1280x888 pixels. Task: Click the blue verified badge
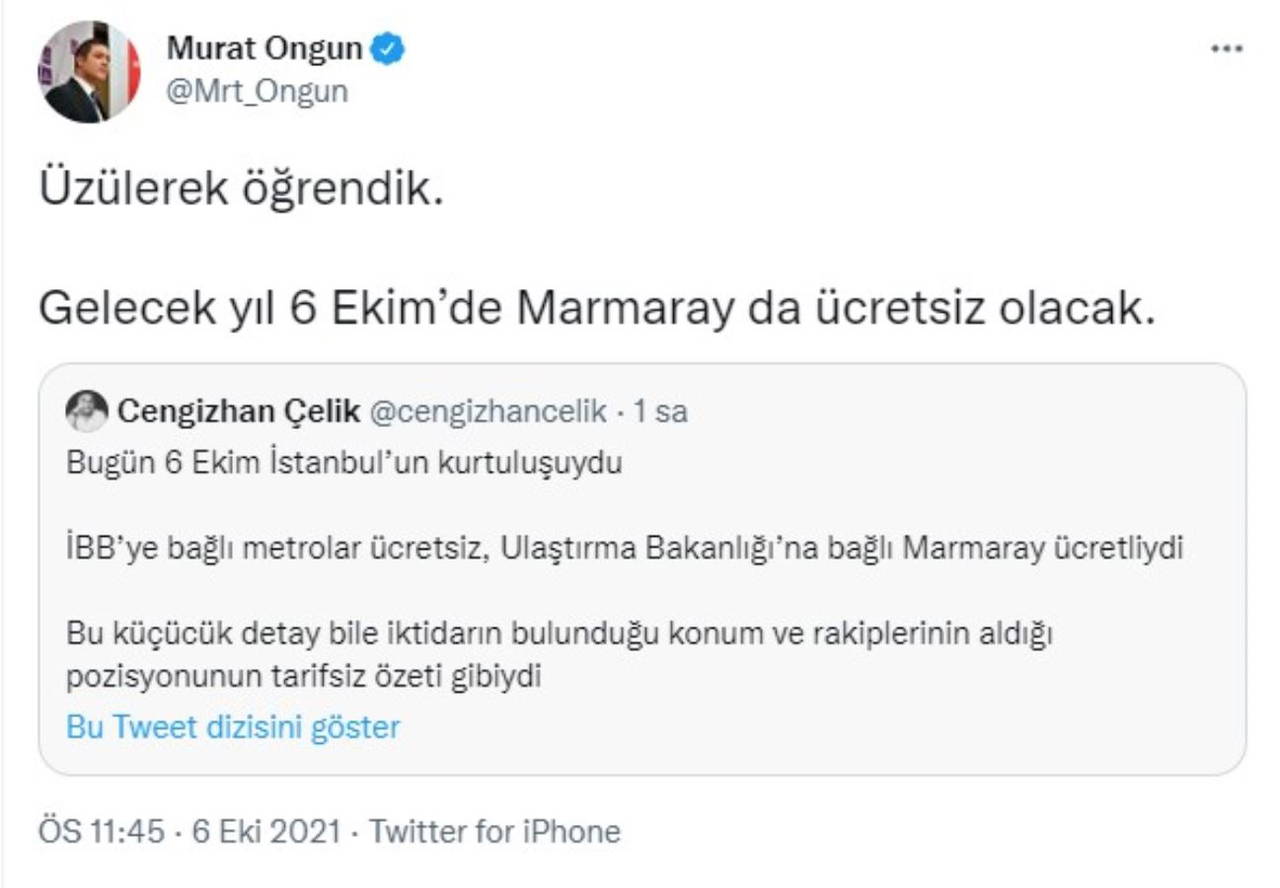(x=389, y=48)
